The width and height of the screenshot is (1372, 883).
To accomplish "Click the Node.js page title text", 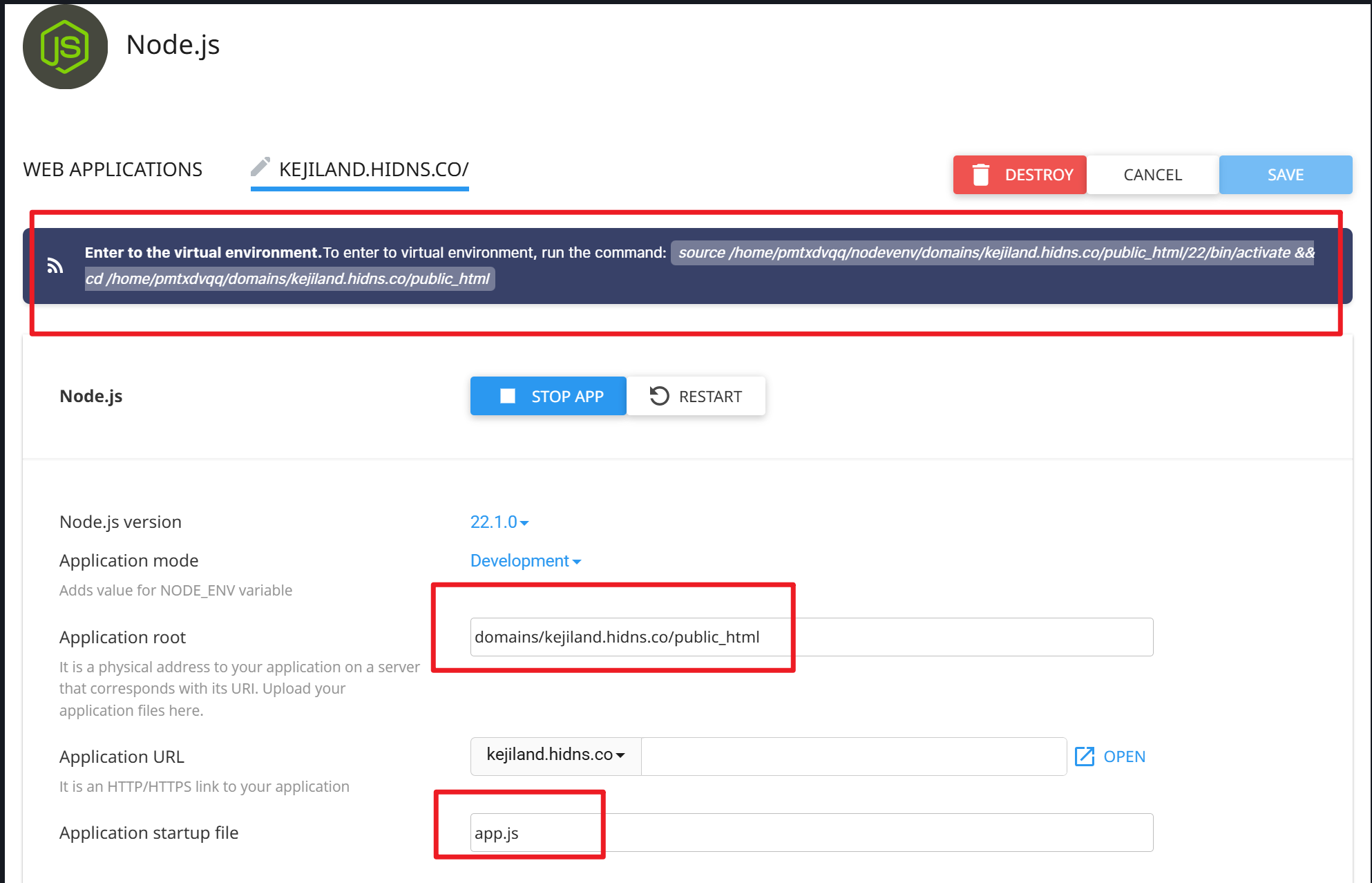I will click(173, 45).
